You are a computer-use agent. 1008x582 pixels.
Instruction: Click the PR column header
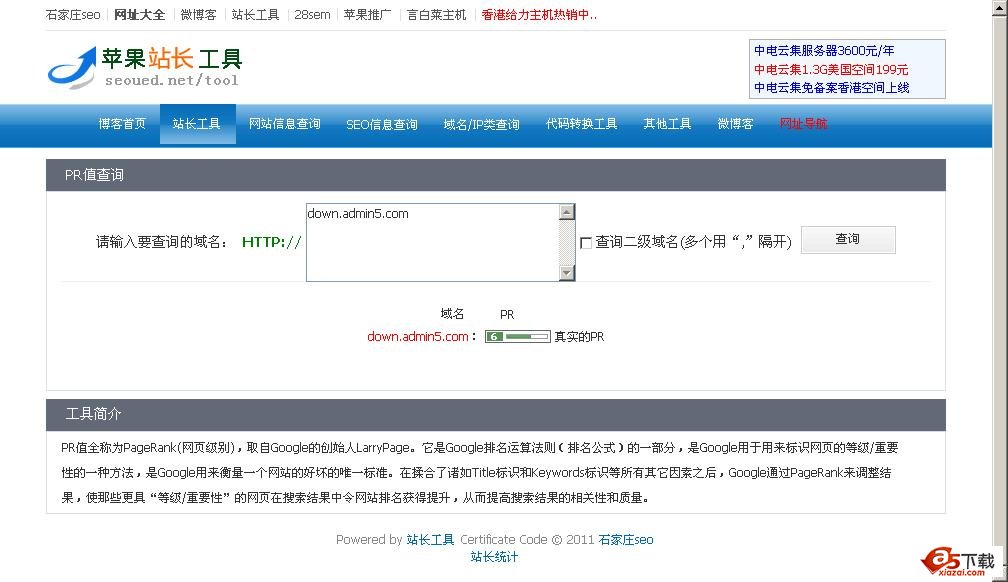point(507,314)
